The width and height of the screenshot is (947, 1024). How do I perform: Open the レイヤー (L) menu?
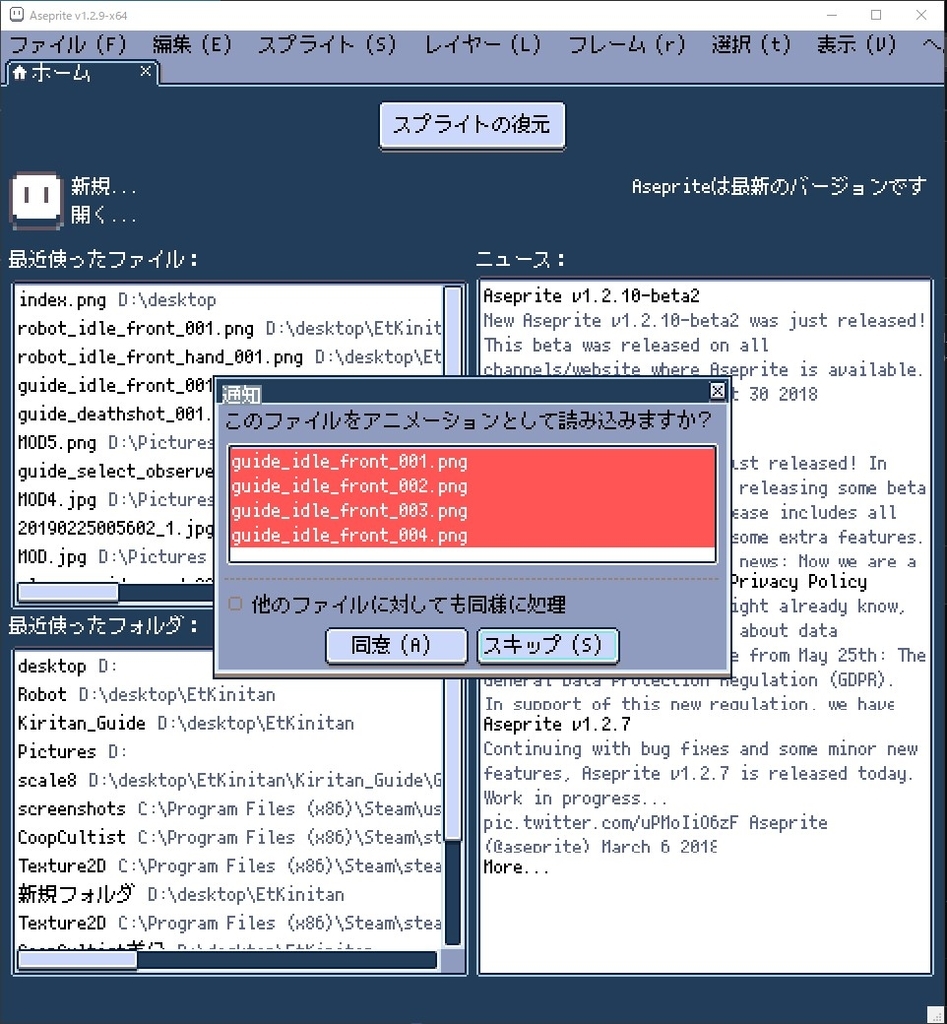483,45
